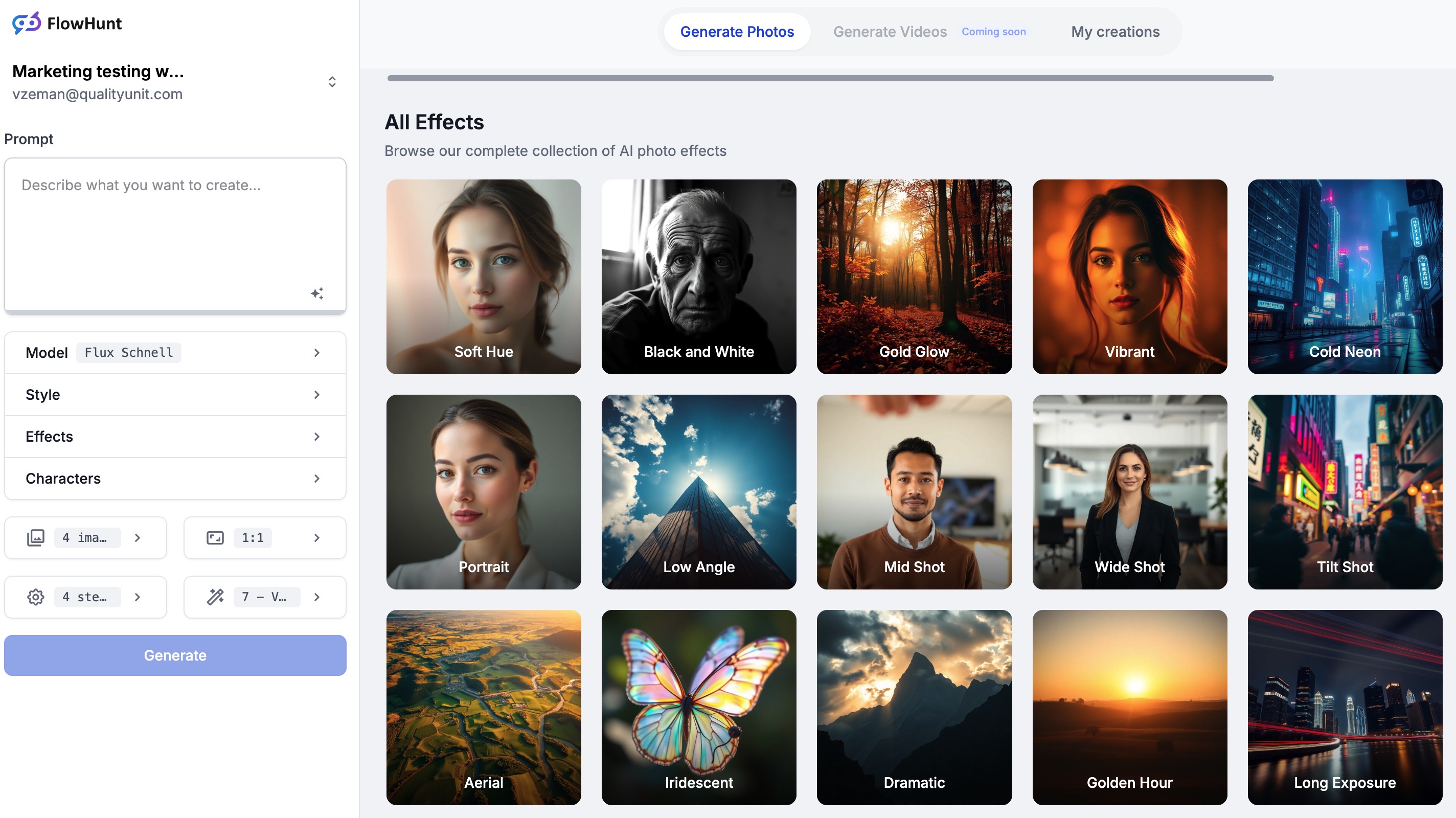Viewport: 1456px width, 818px height.
Task: Click the sparkles icon in the prompt box
Action: pyautogui.click(x=317, y=293)
